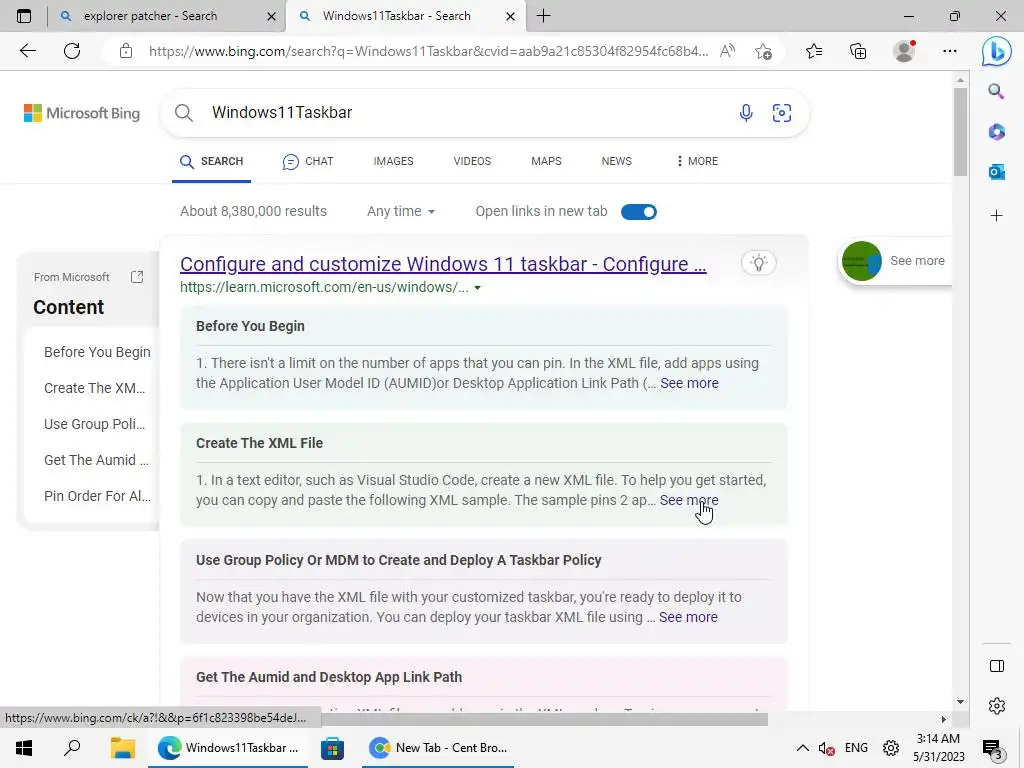Toggle Open links in new tab

tap(639, 212)
